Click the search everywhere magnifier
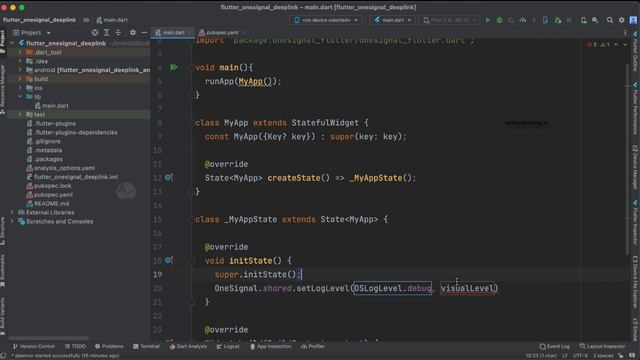Image resolution: width=640 pixels, height=360 pixels. (x=610, y=20)
